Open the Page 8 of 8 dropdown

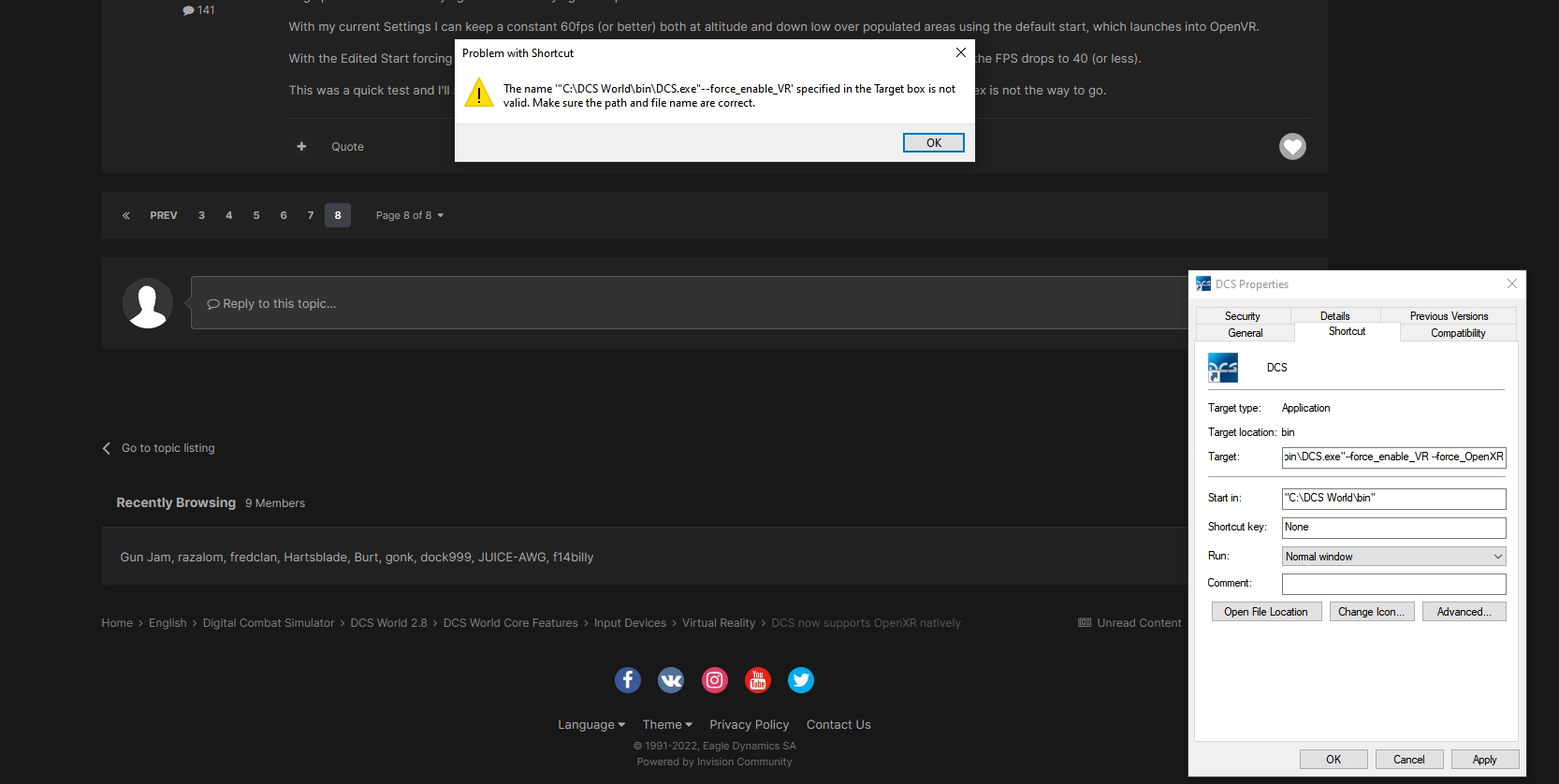click(x=410, y=215)
